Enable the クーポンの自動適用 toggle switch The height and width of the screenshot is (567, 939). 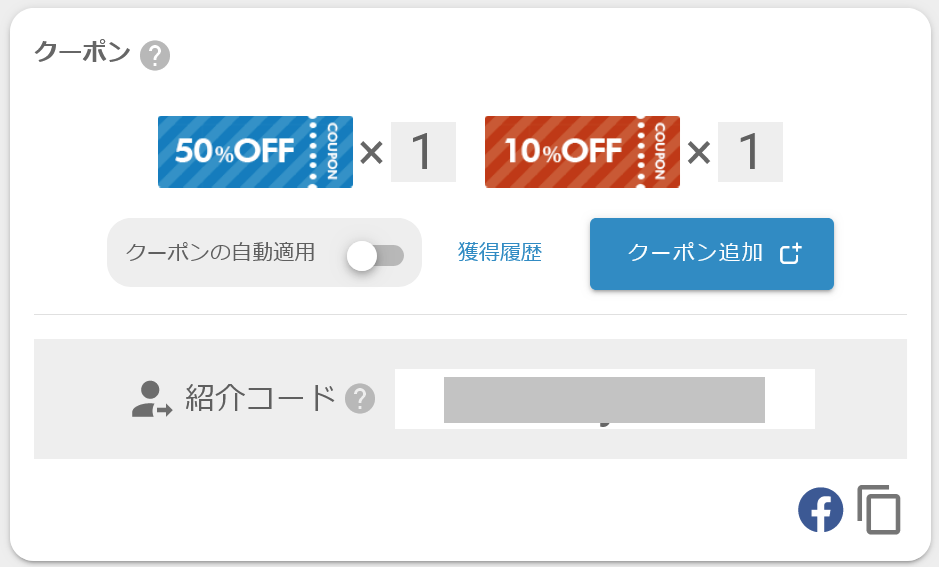[374, 255]
